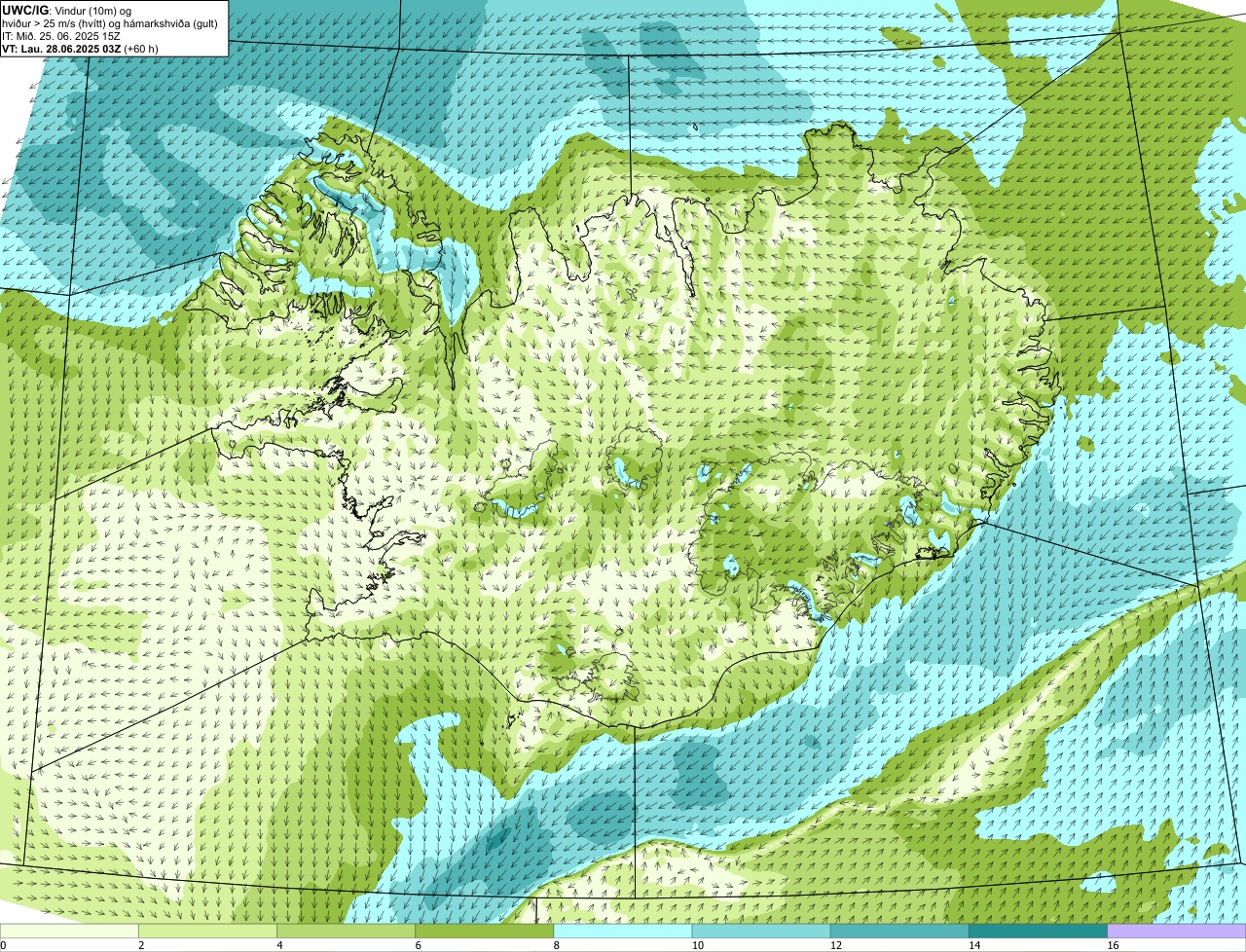Viewport: 1246px width, 952px height.
Task: Click the legend scale label '6'
Action: tap(418, 945)
